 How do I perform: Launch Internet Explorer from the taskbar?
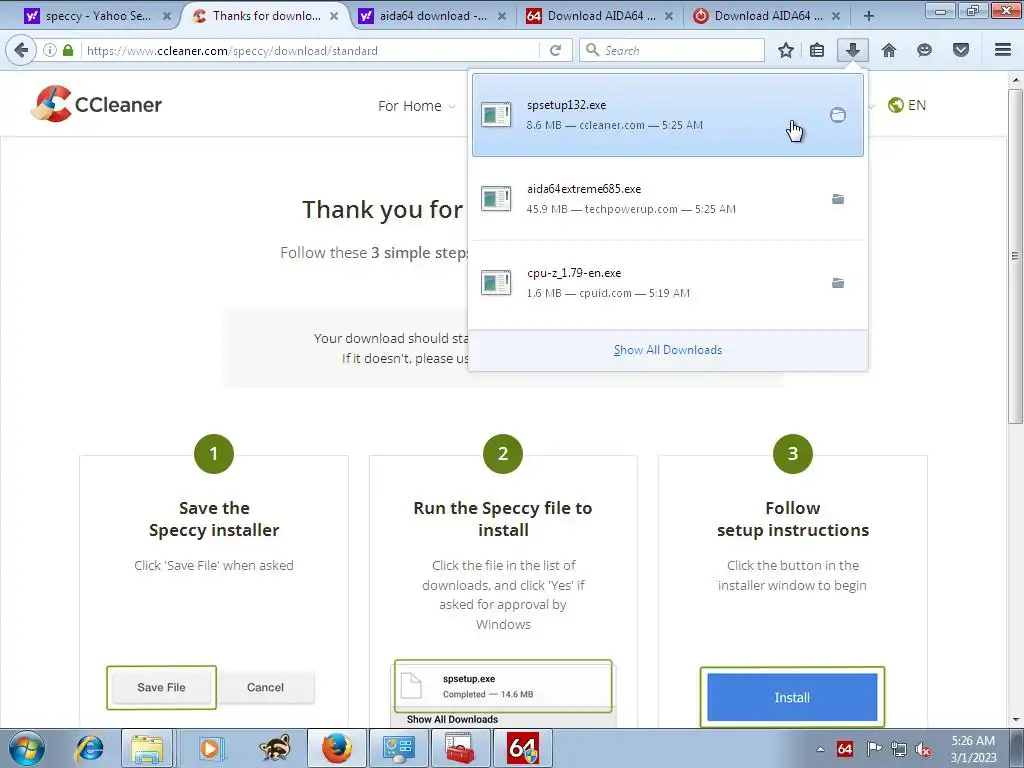tap(89, 748)
